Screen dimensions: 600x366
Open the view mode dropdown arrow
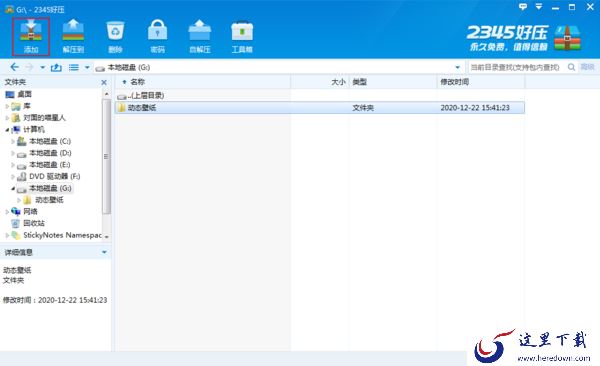[x=87, y=67]
